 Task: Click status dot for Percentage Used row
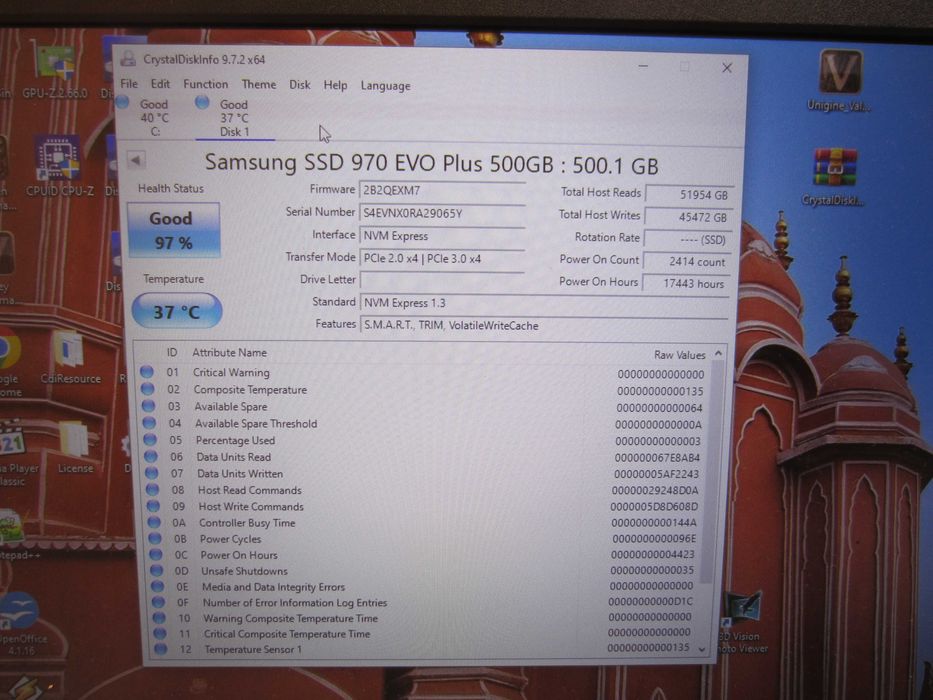pyautogui.click(x=150, y=440)
